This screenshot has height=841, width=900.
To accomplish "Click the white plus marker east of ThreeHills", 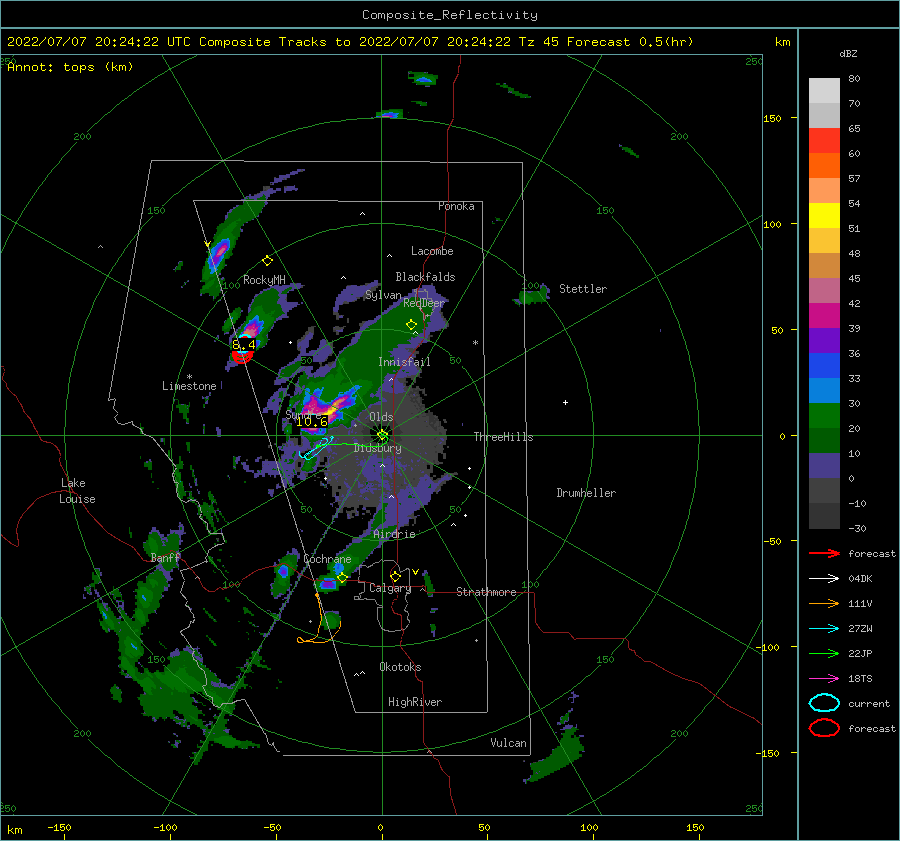I will tap(565, 402).
